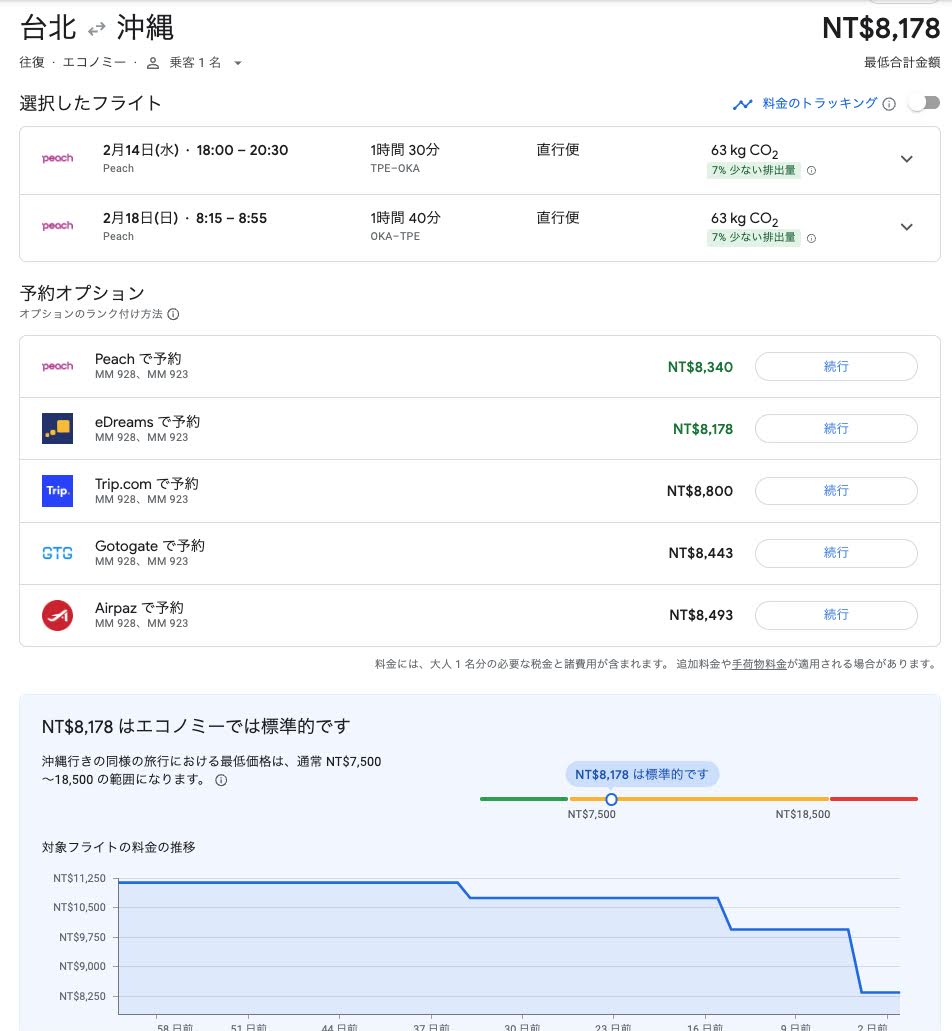
Task: Click info icon beside 料金のトラッキング
Action: coord(889,104)
